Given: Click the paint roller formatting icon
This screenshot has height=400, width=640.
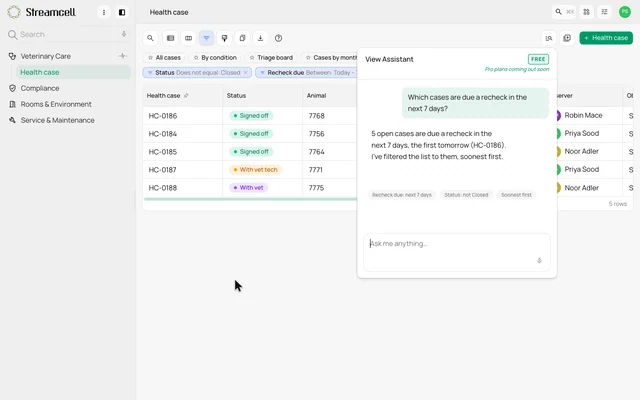Looking at the screenshot, I should point(224,38).
